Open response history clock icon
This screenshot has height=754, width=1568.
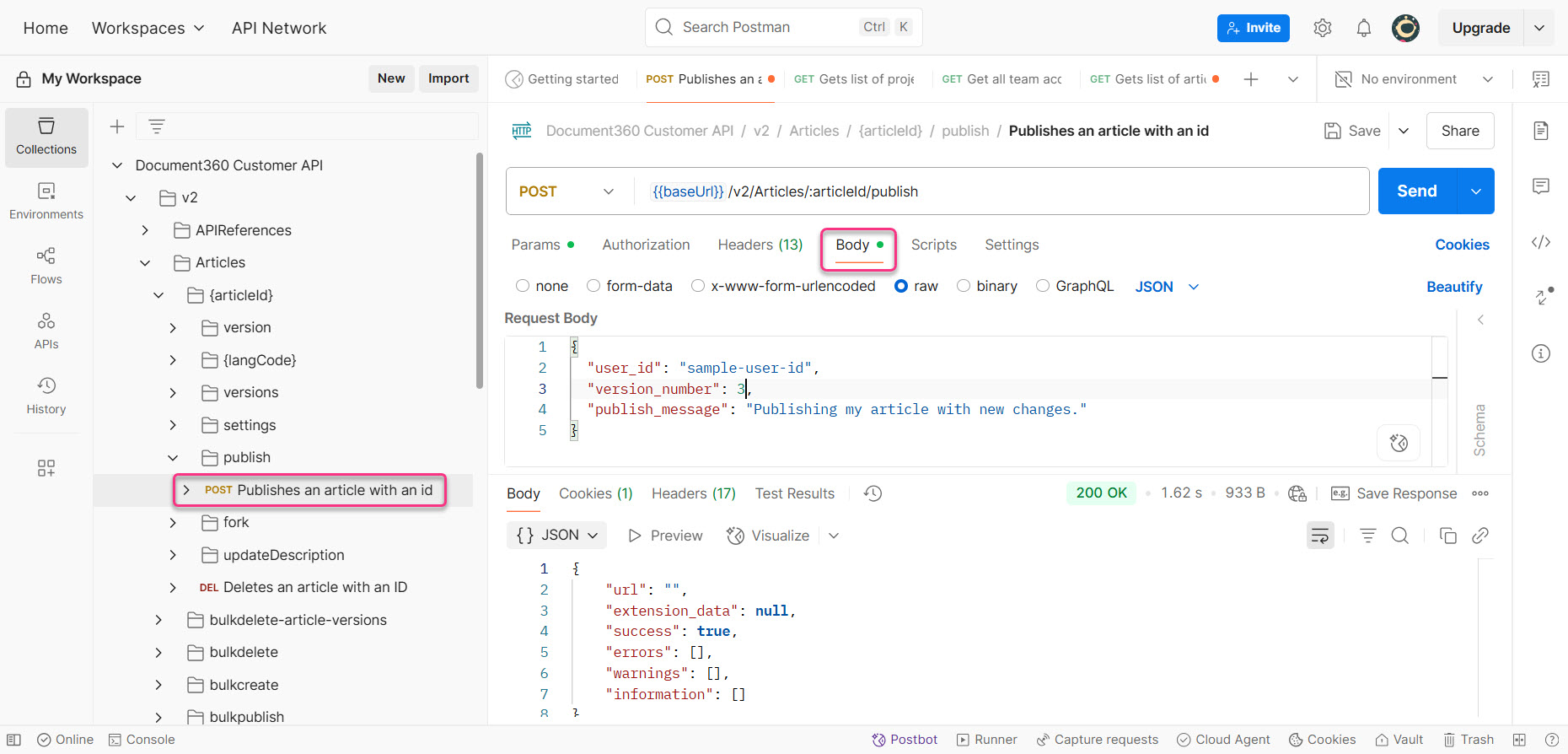pyautogui.click(x=873, y=493)
